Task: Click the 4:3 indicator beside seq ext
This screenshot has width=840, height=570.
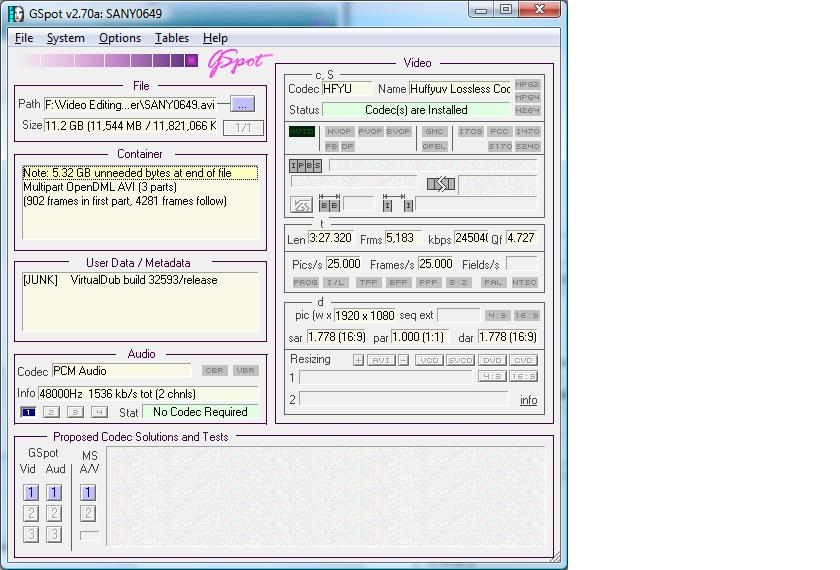Action: [x=497, y=316]
